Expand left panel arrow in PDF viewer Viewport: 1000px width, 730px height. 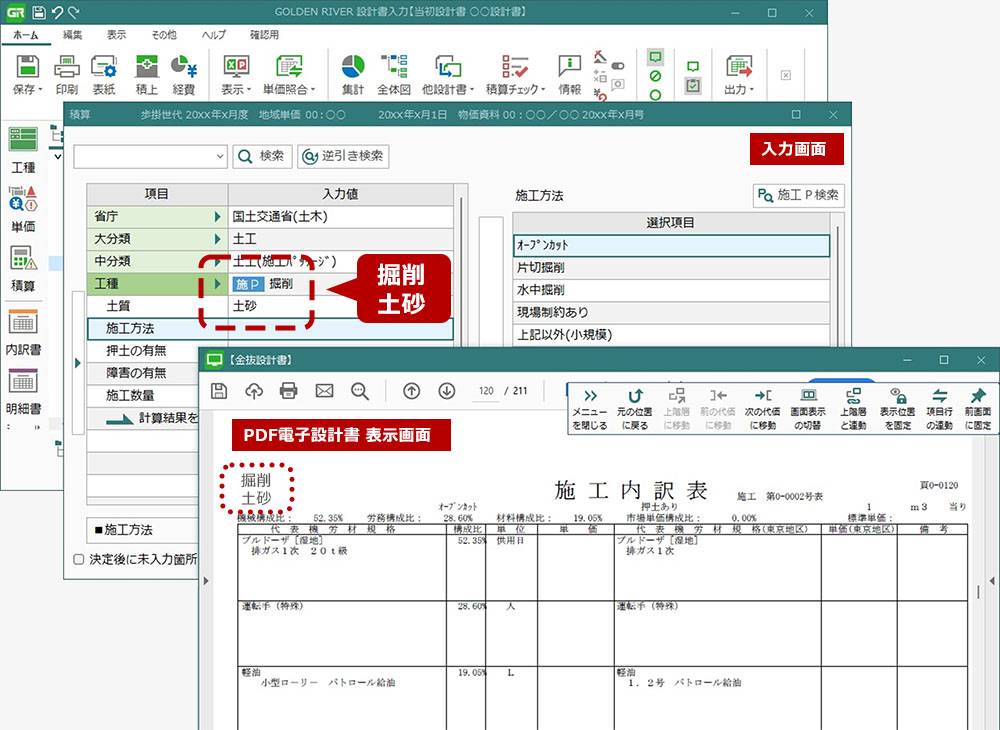click(x=206, y=581)
